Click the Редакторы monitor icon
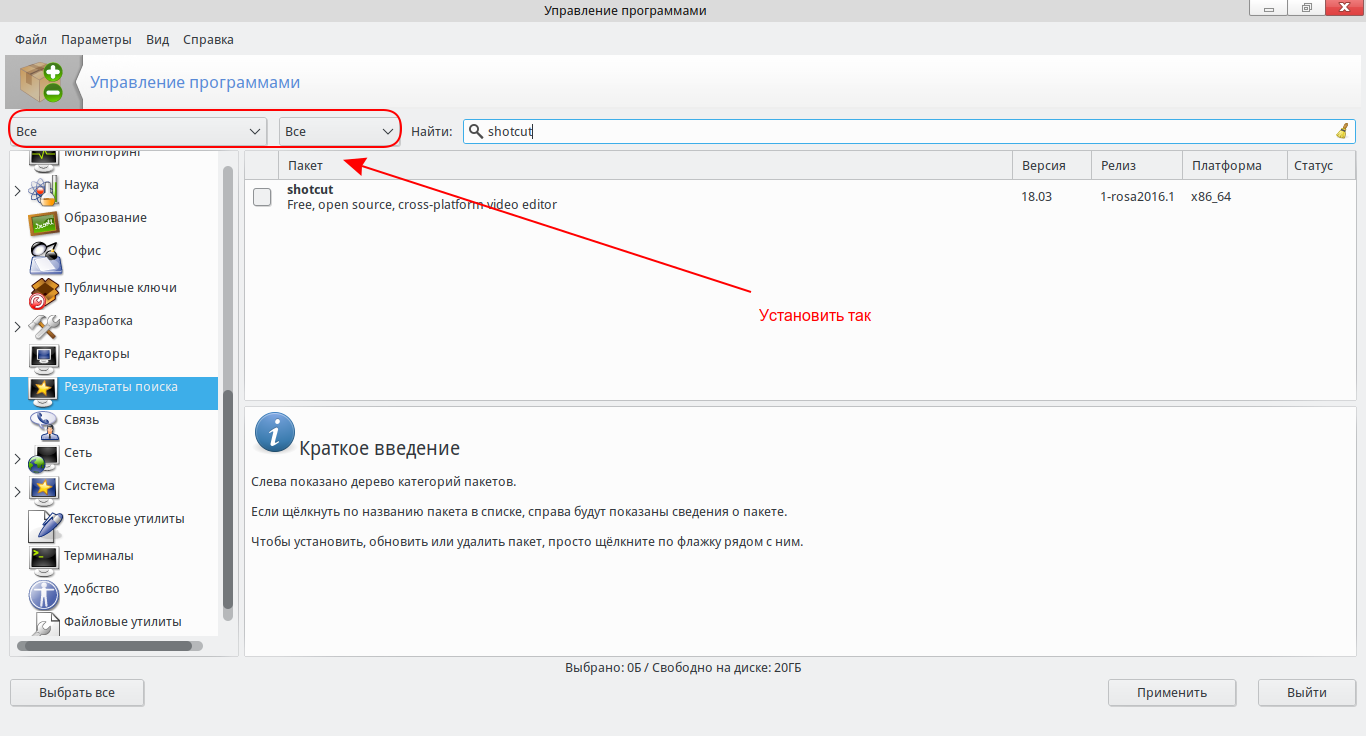The width and height of the screenshot is (1366, 736). click(43, 357)
